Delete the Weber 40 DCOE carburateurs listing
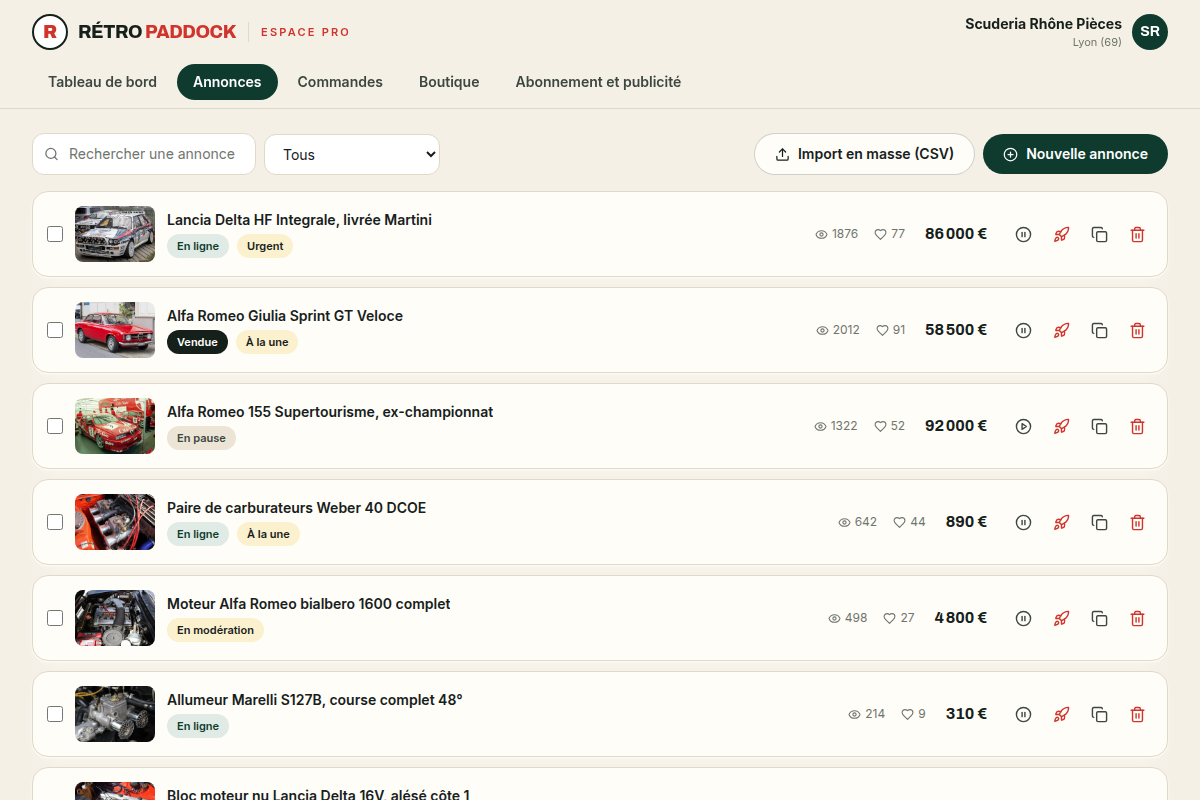The height and width of the screenshot is (800, 1200). click(x=1137, y=522)
